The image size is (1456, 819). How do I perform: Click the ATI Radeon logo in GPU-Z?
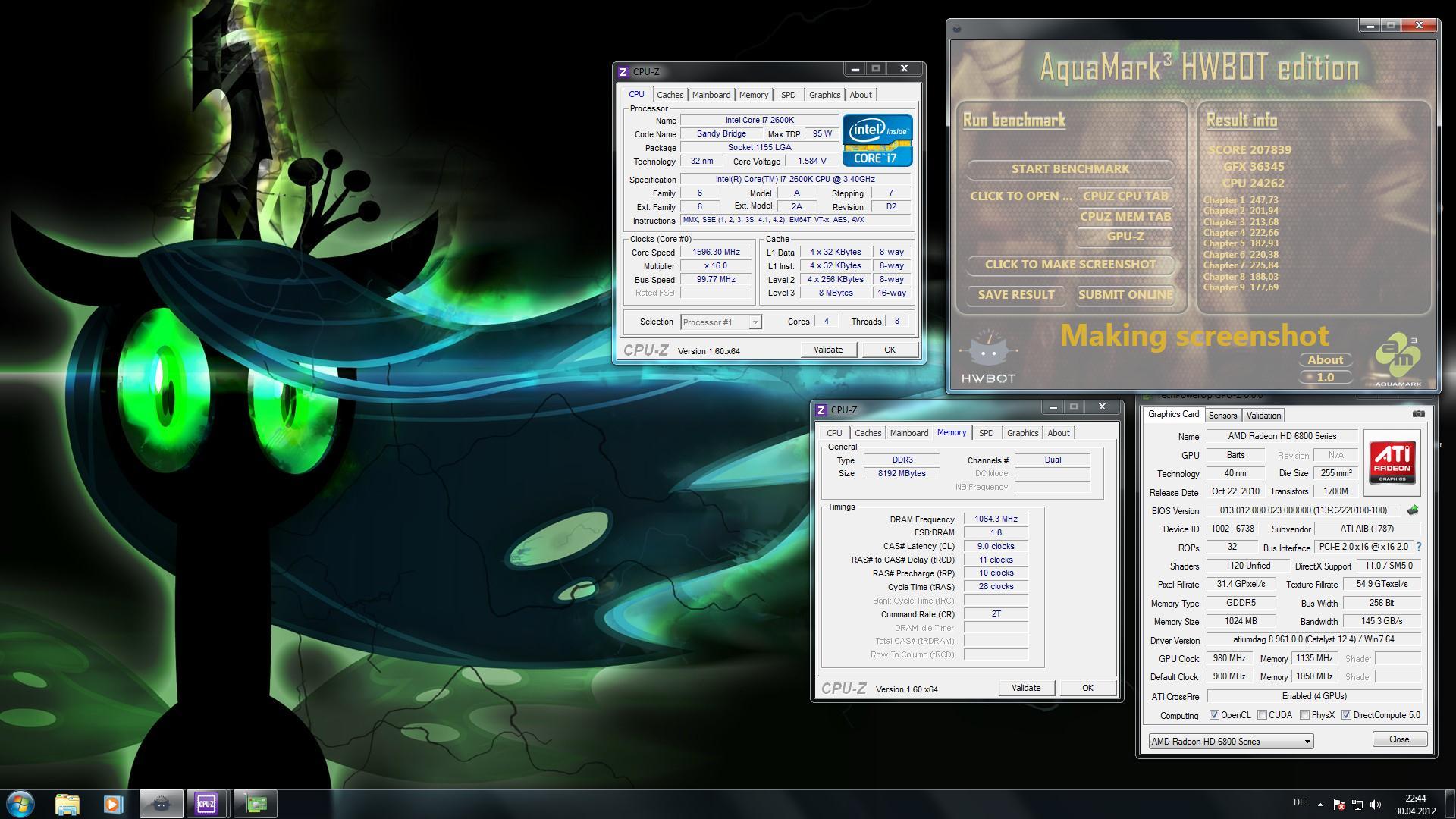(1392, 463)
